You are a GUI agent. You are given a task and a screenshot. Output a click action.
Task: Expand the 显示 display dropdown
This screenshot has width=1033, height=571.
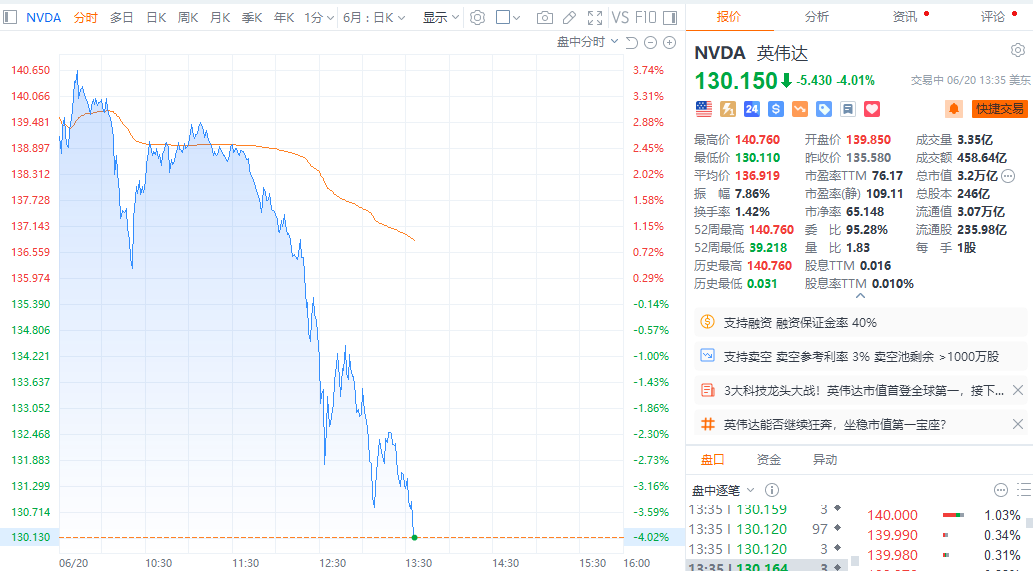coord(441,18)
